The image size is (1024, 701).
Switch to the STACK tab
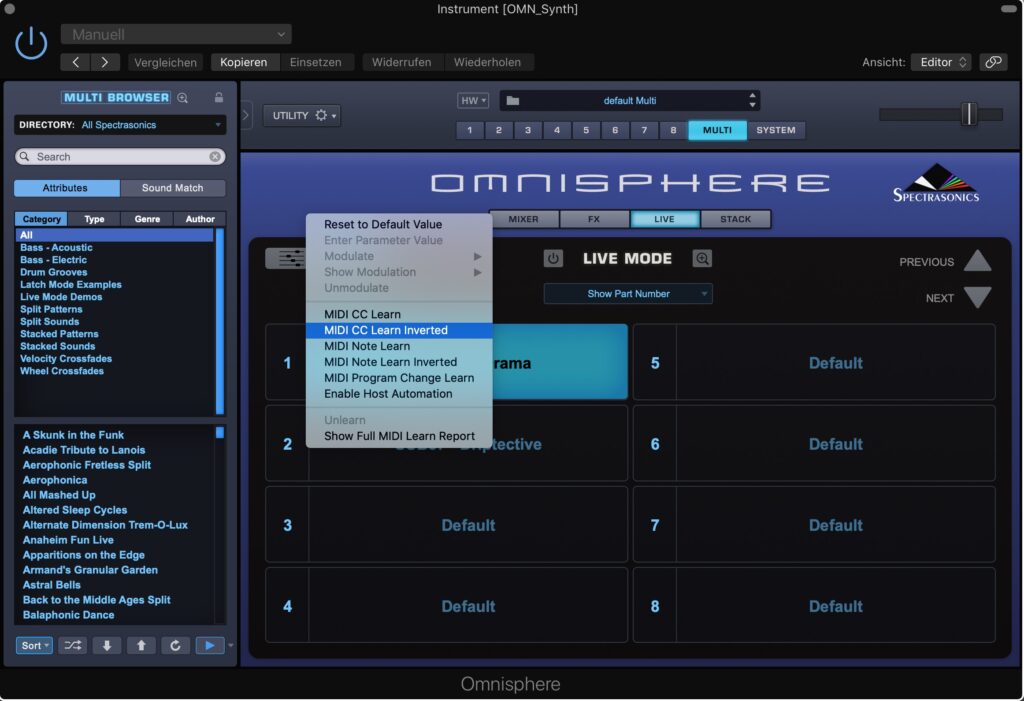tap(735, 219)
